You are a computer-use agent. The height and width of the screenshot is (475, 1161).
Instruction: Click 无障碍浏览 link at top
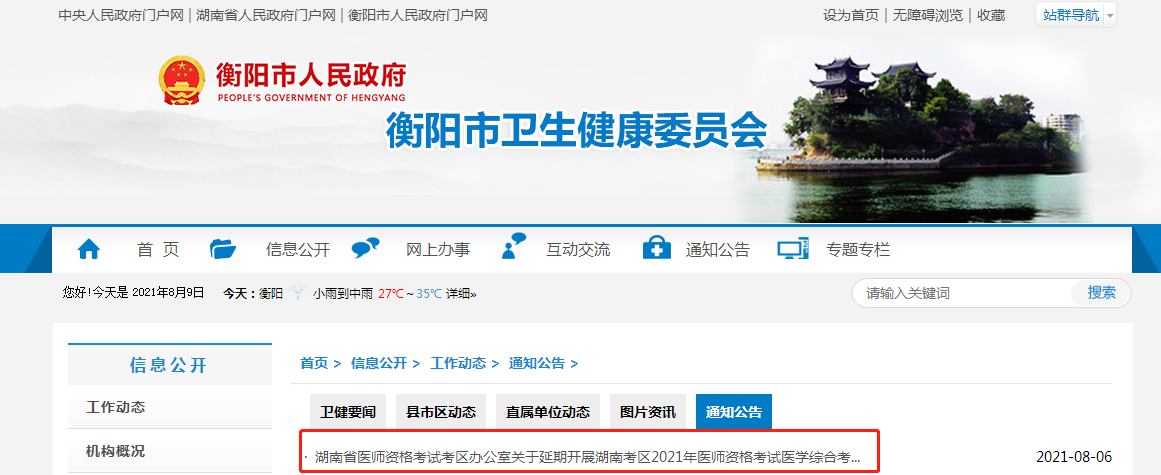[x=928, y=16]
